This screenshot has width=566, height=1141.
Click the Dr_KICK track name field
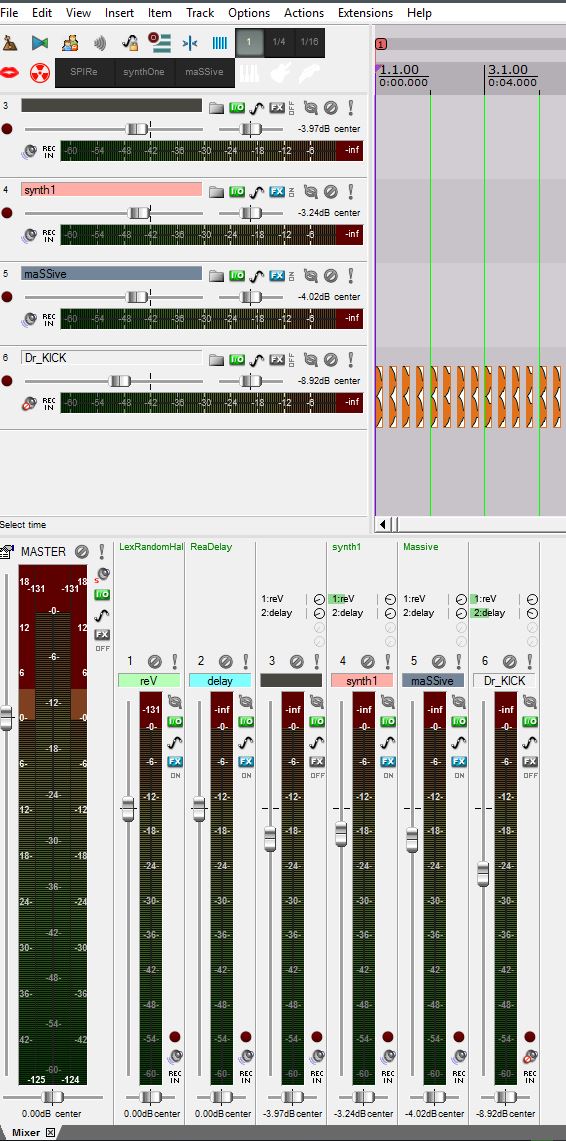pos(111,357)
